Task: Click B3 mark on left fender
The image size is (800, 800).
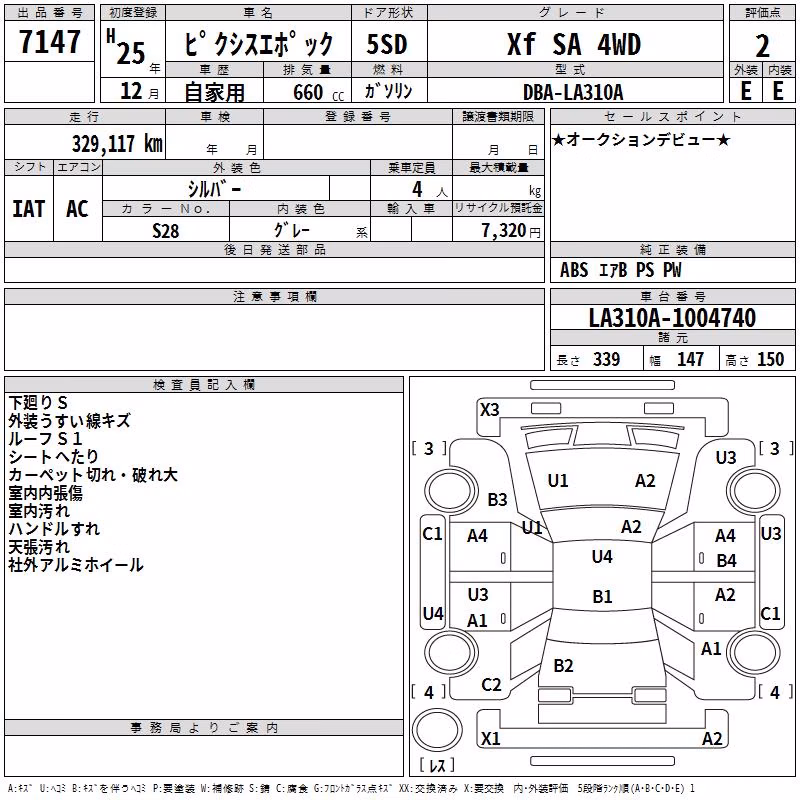Action: pos(497,499)
